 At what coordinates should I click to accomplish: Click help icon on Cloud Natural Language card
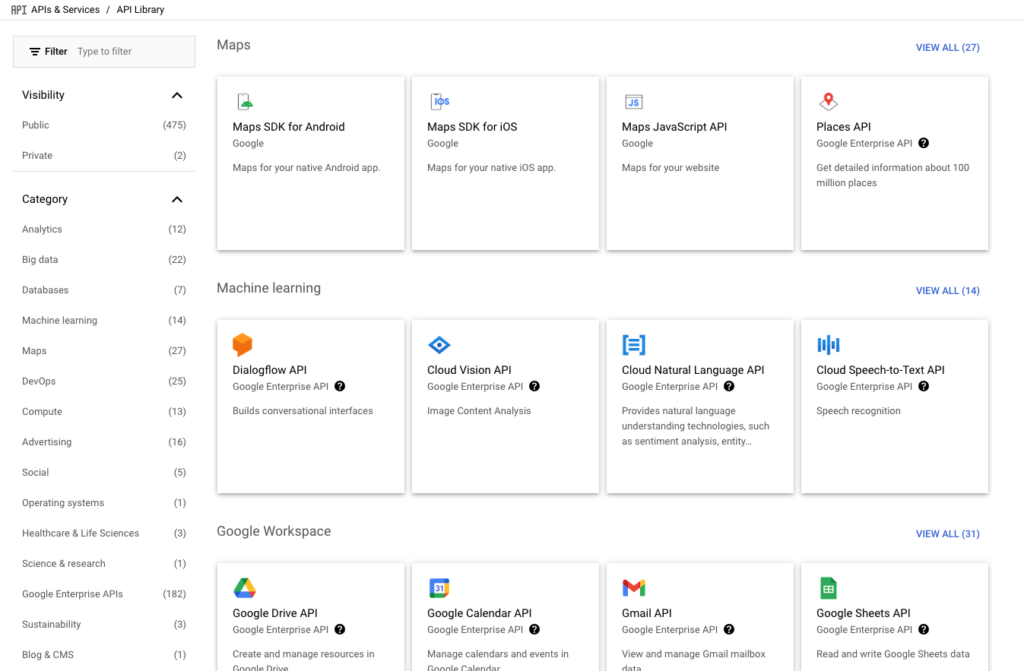tap(729, 386)
